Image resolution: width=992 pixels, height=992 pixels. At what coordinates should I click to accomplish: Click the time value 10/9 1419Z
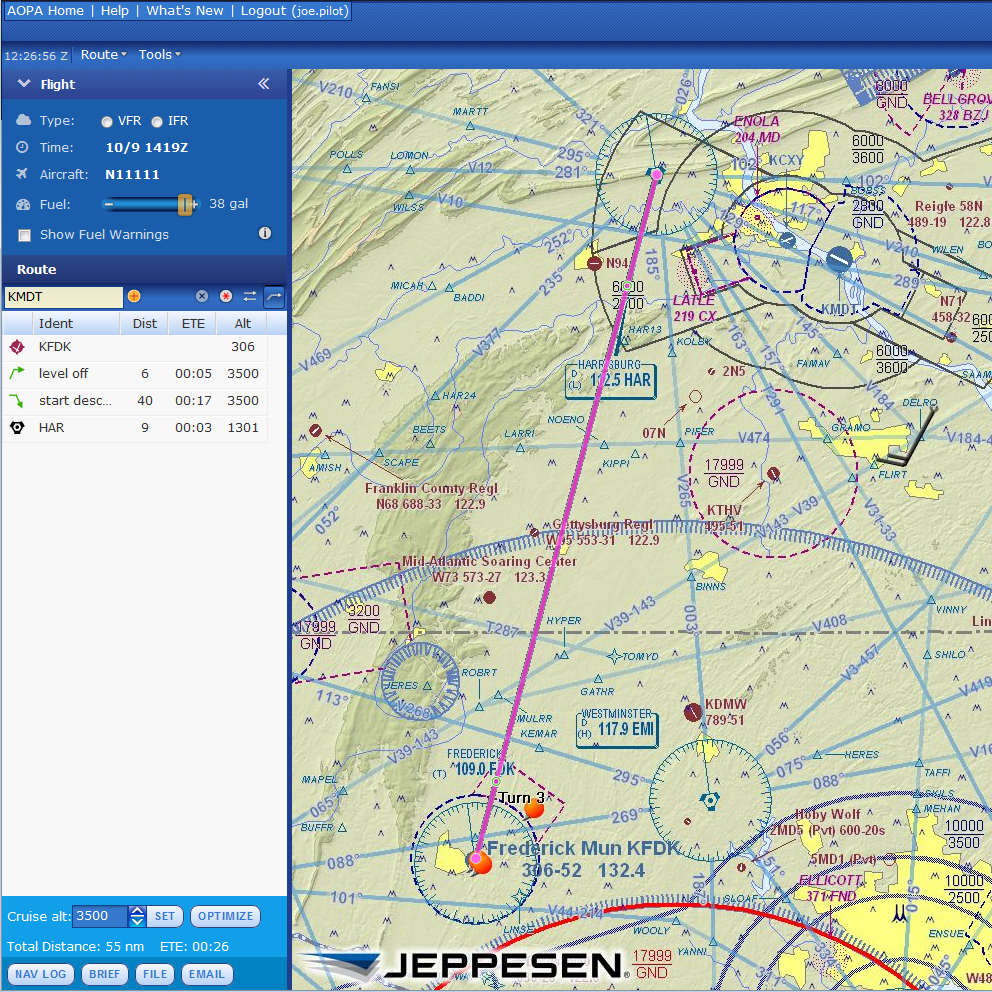(x=147, y=147)
